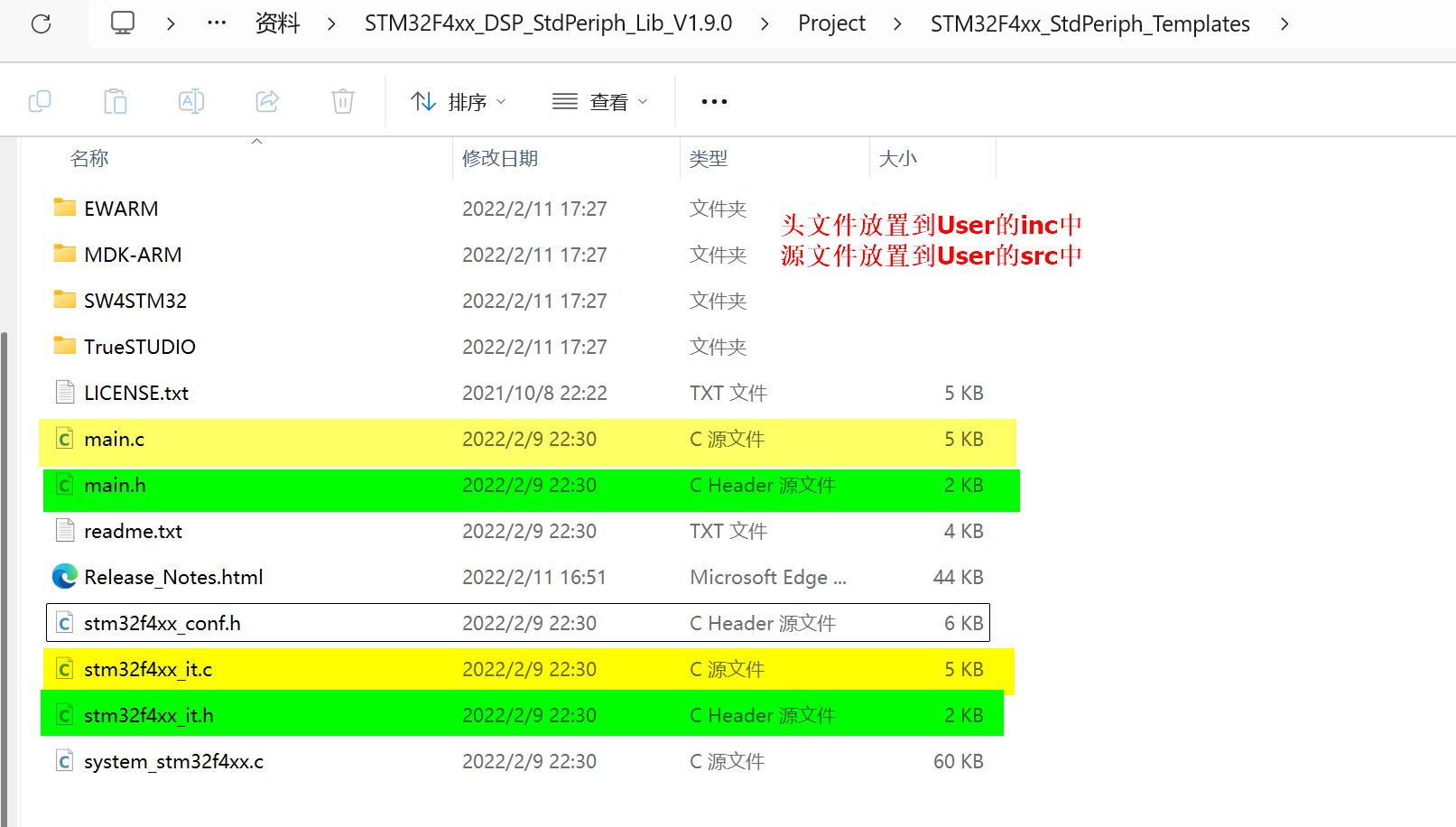Screen dimensions: 1456x827
Task: Sort by the 名称 column header
Action: coord(89,159)
